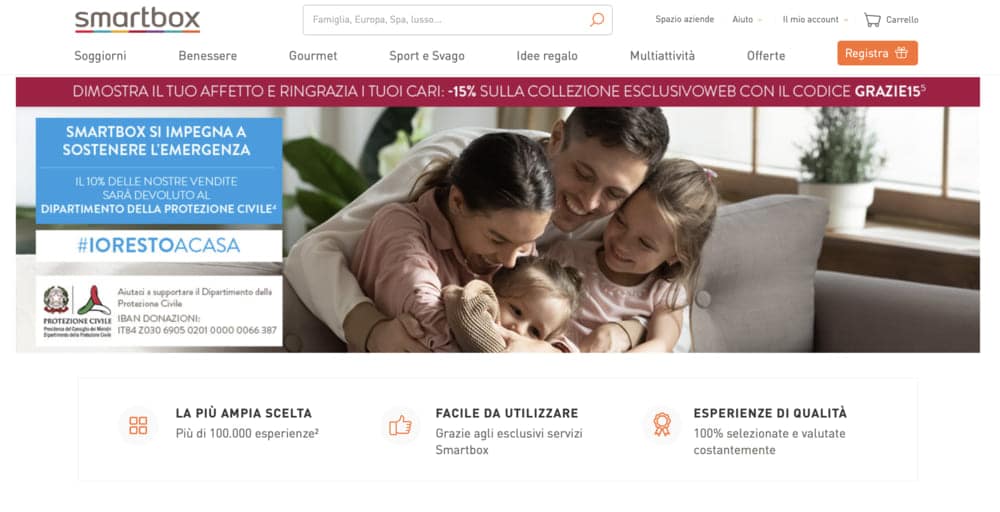Open the Benessere menu
1000x512 pixels.
tap(207, 55)
